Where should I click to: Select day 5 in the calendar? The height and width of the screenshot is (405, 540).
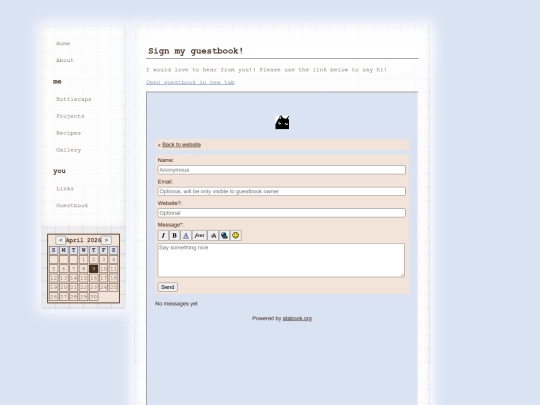click(x=53, y=269)
